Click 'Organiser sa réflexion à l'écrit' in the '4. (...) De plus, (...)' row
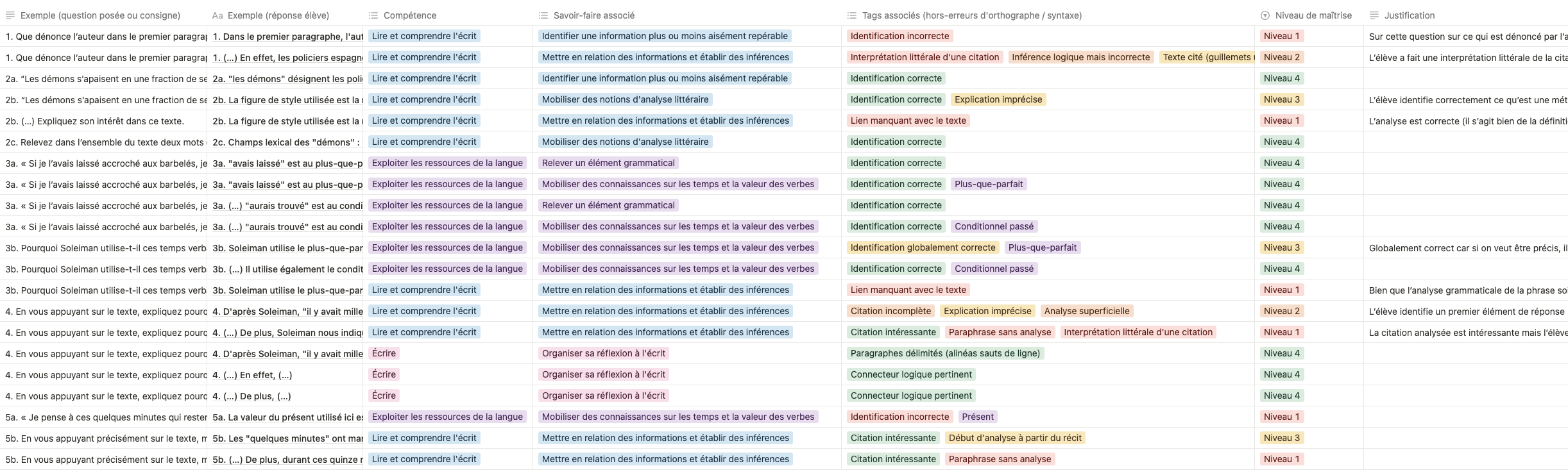The image size is (1568, 475). tap(604, 396)
